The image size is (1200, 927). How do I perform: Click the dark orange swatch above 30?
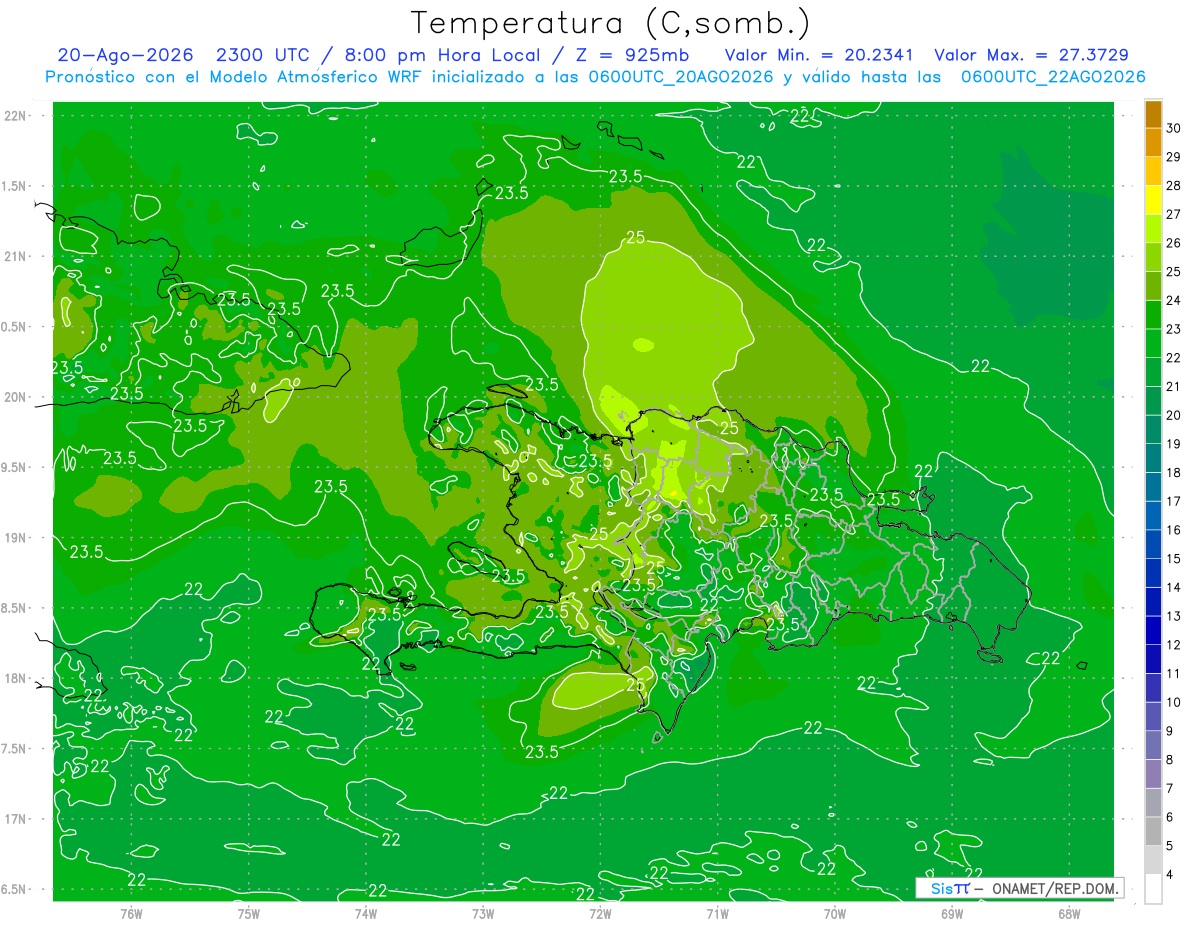tap(1153, 113)
